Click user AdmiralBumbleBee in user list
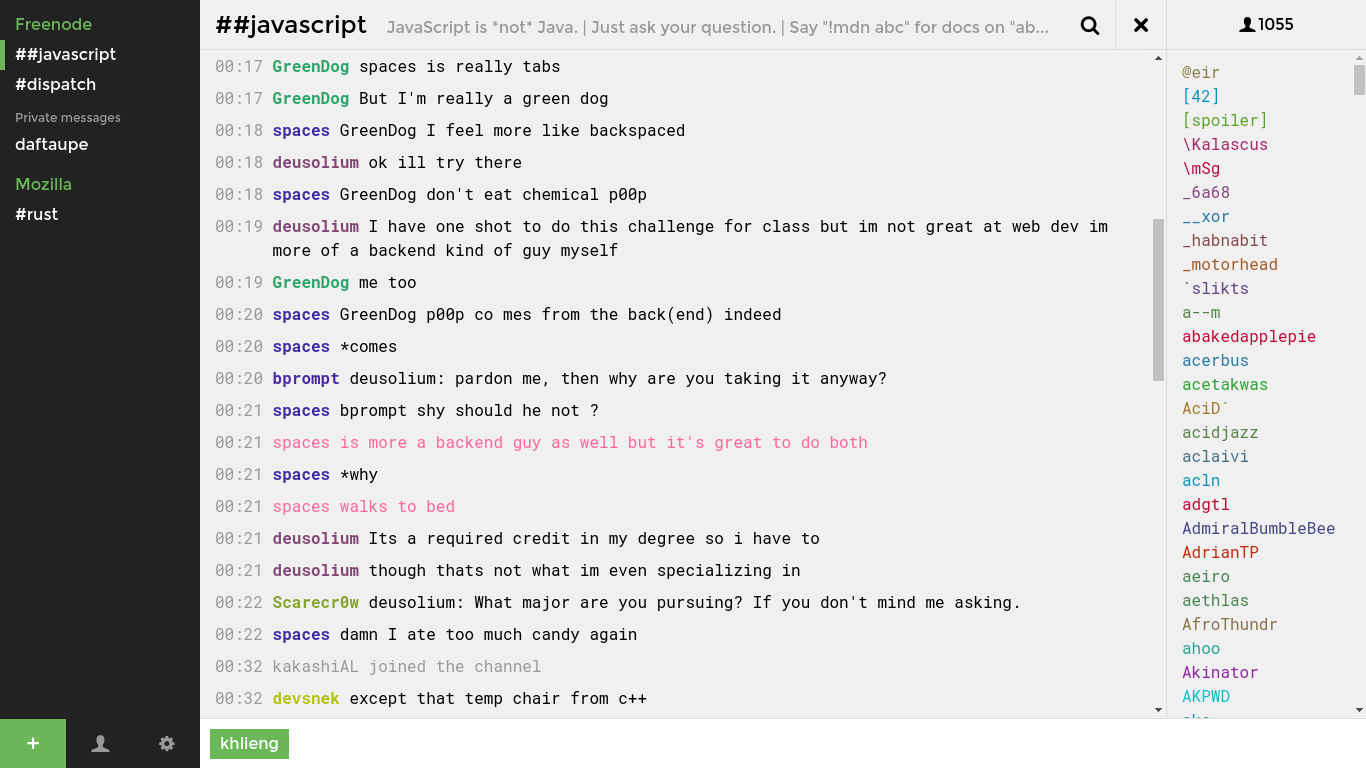This screenshot has width=1366, height=768. coord(1258,528)
